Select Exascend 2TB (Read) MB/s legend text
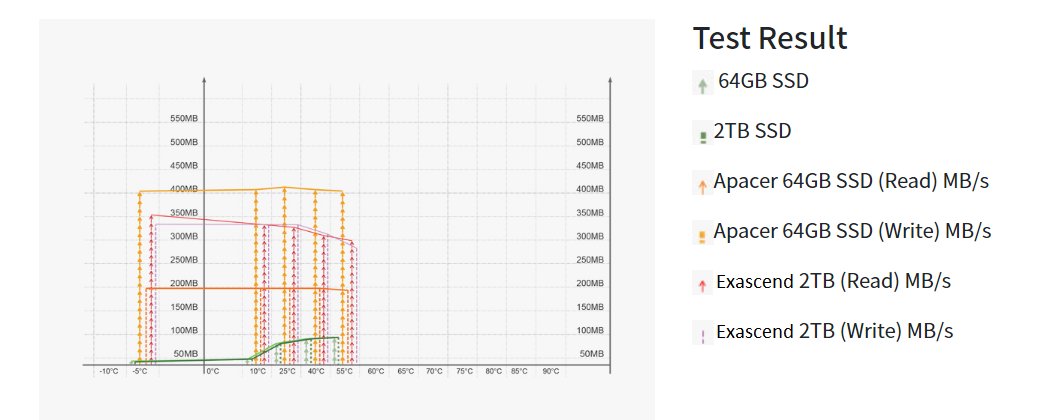The height and width of the screenshot is (420, 1058). click(x=833, y=281)
